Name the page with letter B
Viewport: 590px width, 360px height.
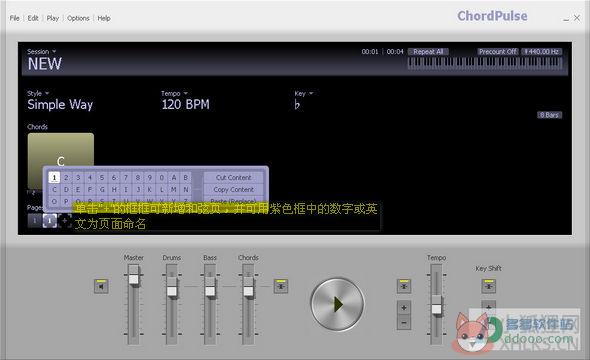[186, 177]
